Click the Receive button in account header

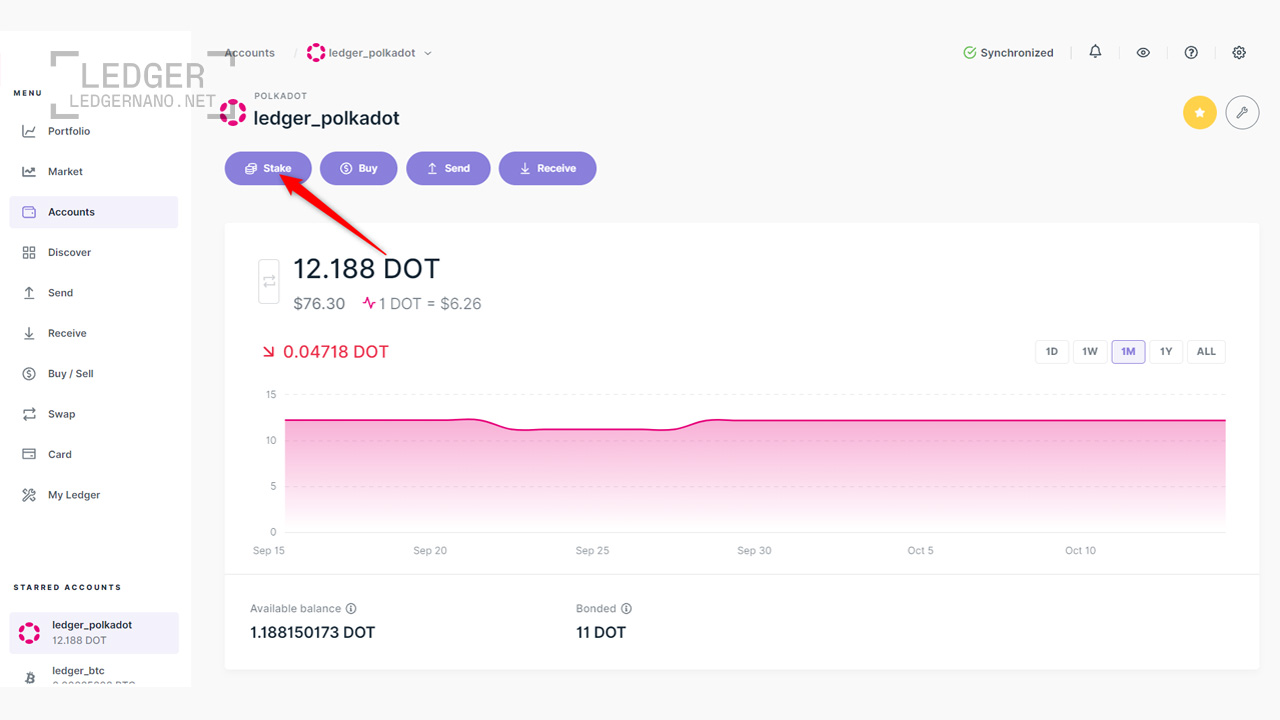[548, 168]
